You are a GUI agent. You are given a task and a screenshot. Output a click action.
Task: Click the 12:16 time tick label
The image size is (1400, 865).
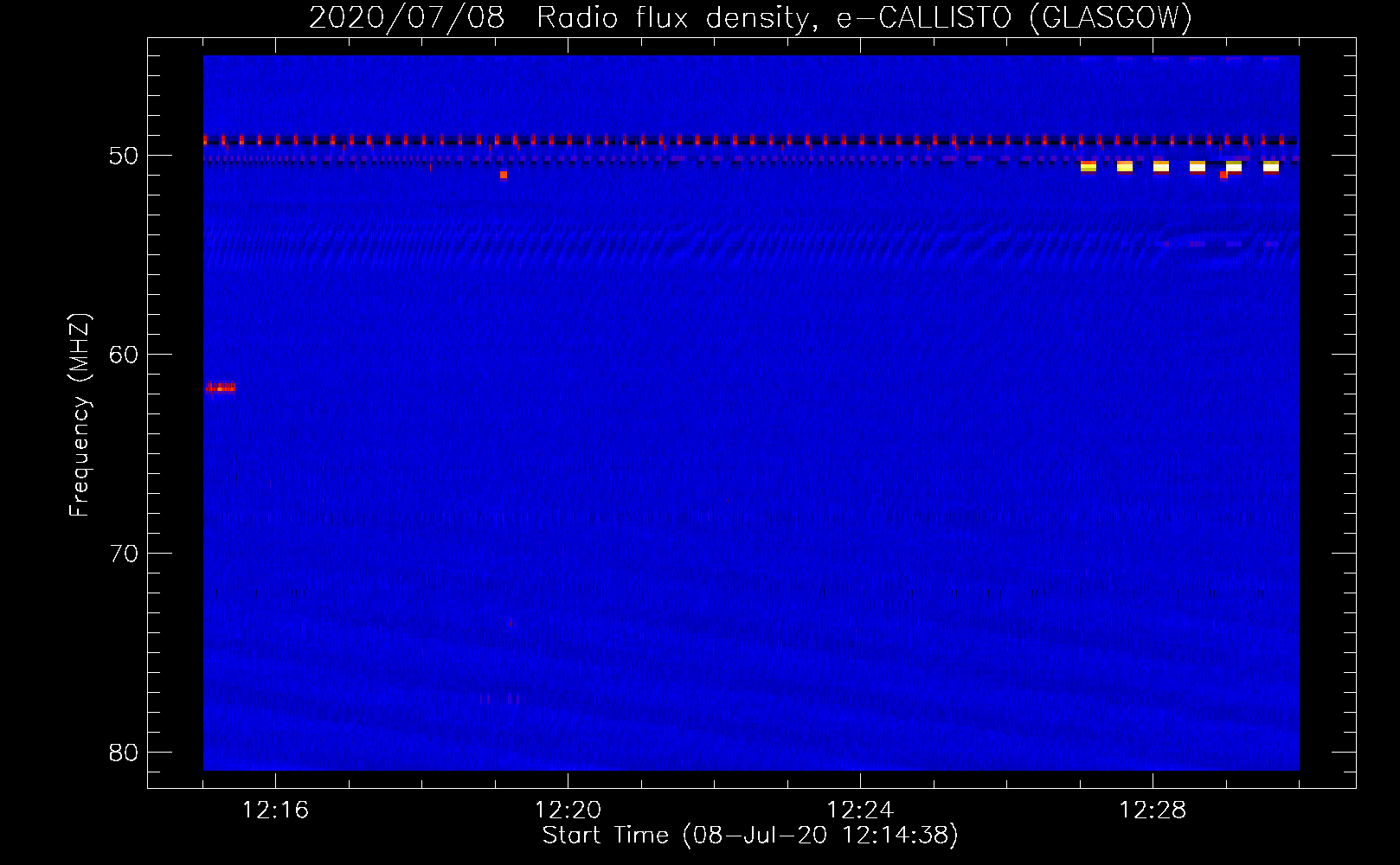pyautogui.click(x=275, y=811)
